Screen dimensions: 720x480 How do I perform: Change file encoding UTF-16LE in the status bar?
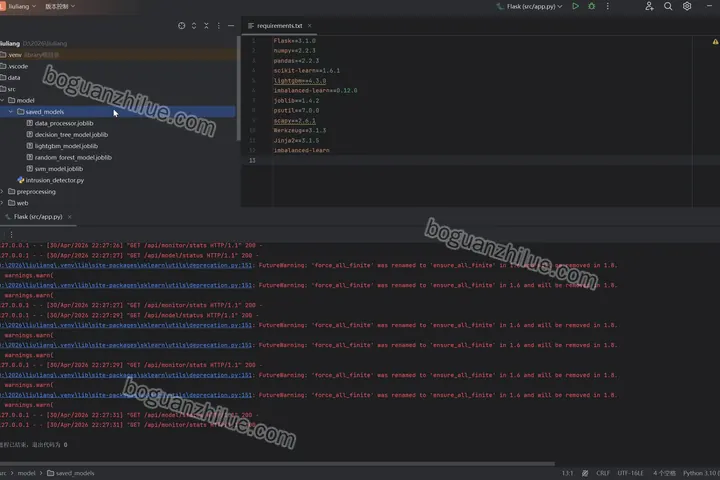[x=630, y=473]
